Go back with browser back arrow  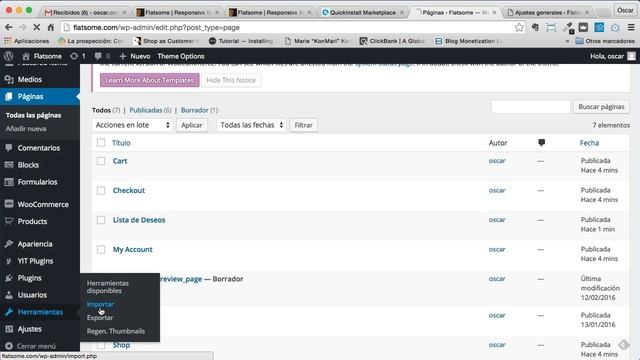[x=9, y=27]
